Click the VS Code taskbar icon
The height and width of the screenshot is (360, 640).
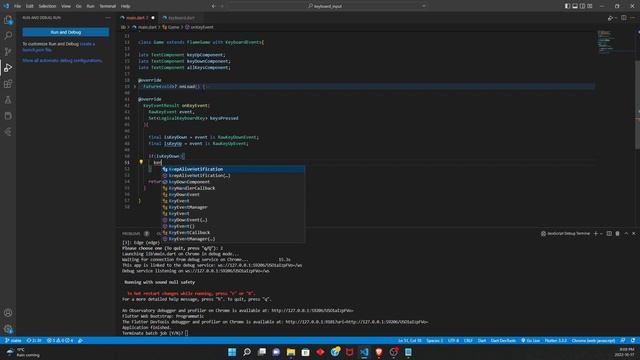pos(364,352)
